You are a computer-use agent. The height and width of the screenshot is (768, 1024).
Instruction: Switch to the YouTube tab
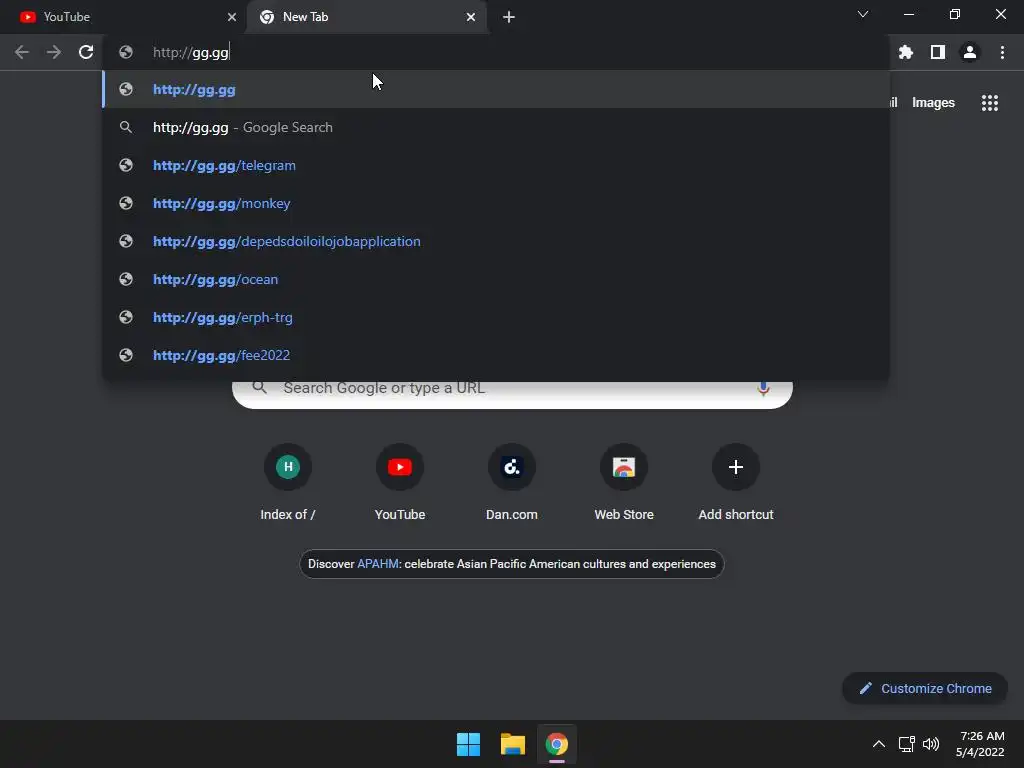pos(123,17)
